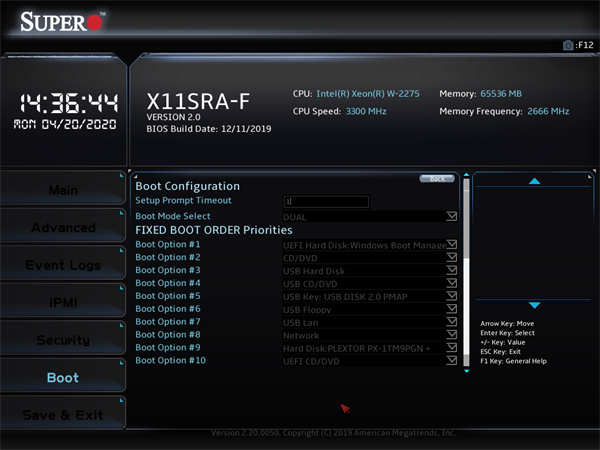
Task: Open the Boot Option #3 dropdown arrow
Action: click(452, 271)
